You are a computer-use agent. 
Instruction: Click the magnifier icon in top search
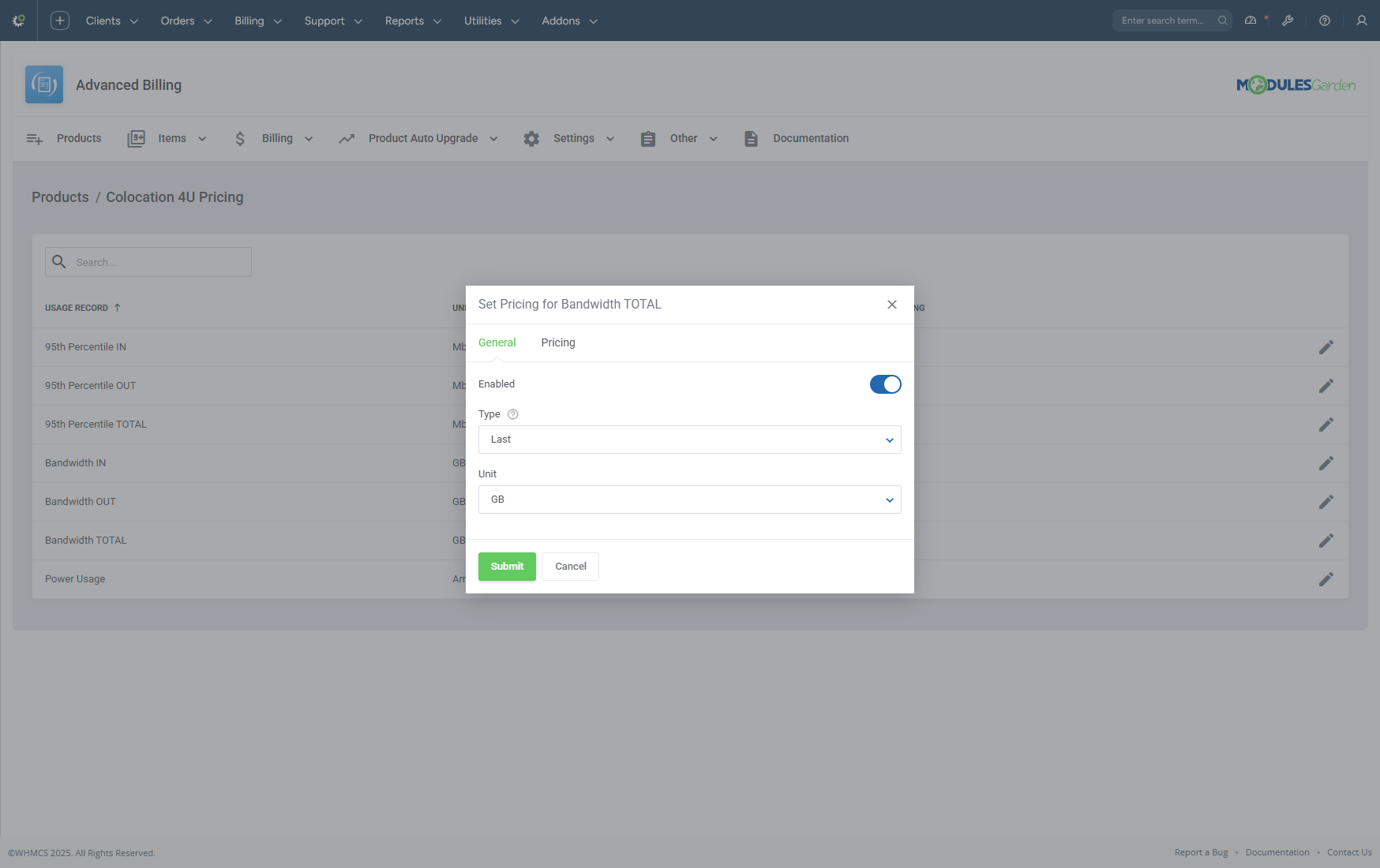(x=1222, y=21)
